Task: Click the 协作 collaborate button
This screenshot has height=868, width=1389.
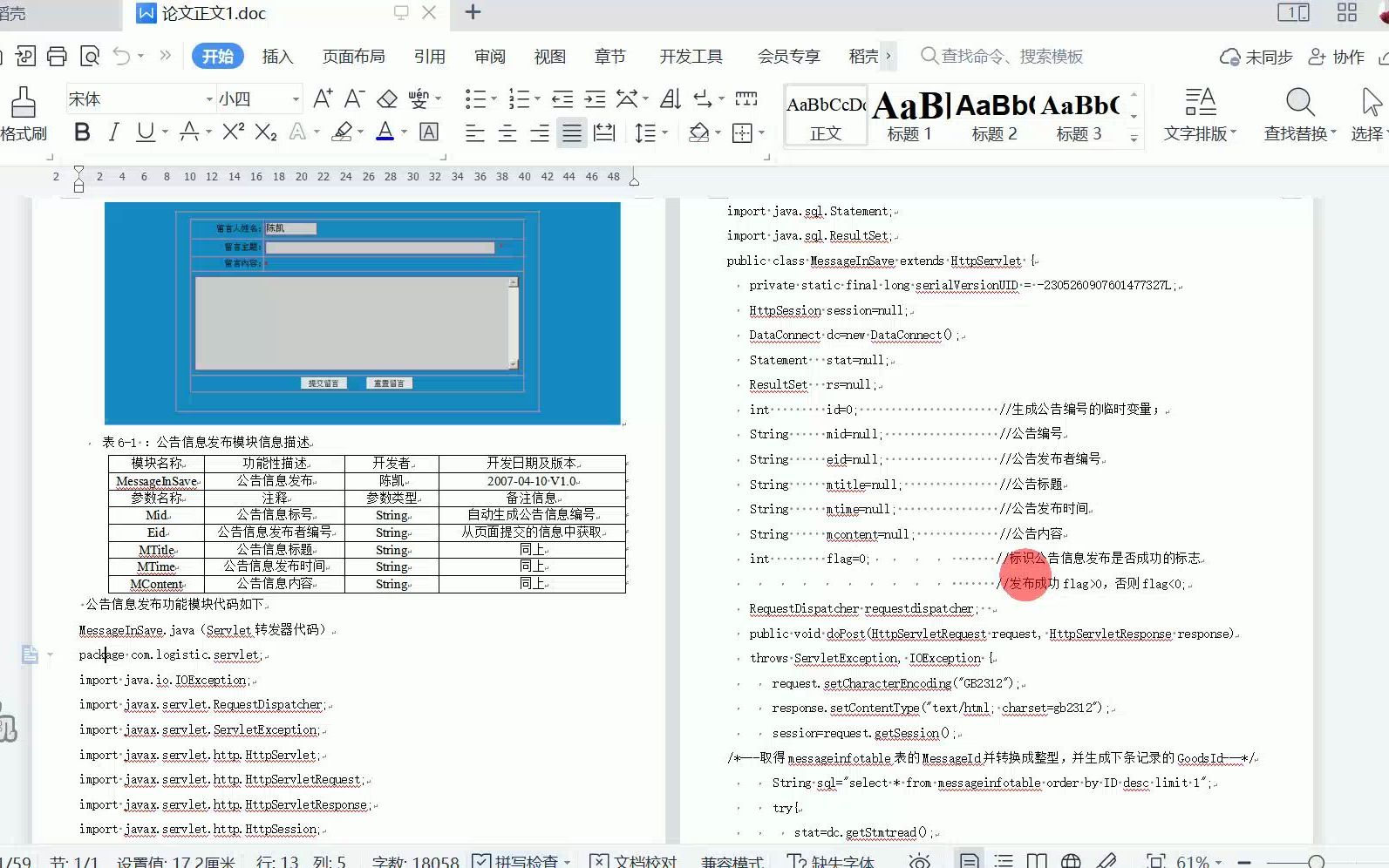Action: [x=1336, y=57]
